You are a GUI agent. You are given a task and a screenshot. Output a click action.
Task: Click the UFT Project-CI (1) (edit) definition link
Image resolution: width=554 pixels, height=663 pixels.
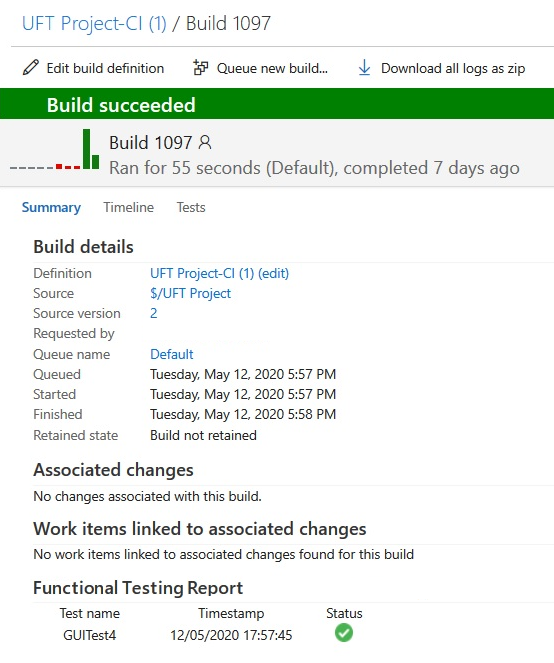pyautogui.click(x=219, y=274)
